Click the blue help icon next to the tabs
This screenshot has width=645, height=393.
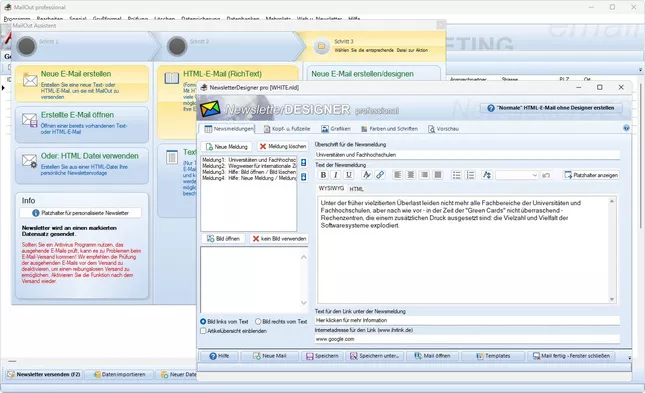(626, 128)
